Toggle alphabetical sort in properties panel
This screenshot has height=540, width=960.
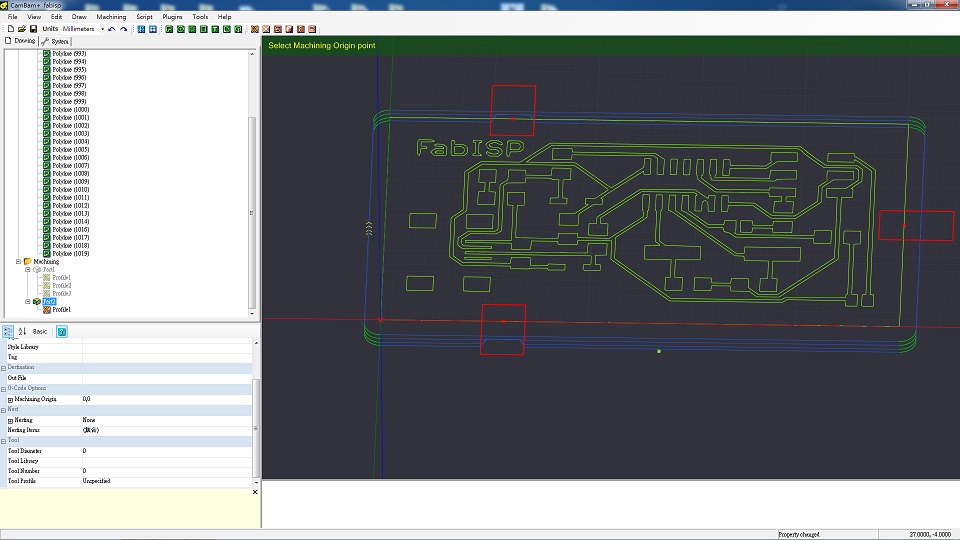coord(22,331)
